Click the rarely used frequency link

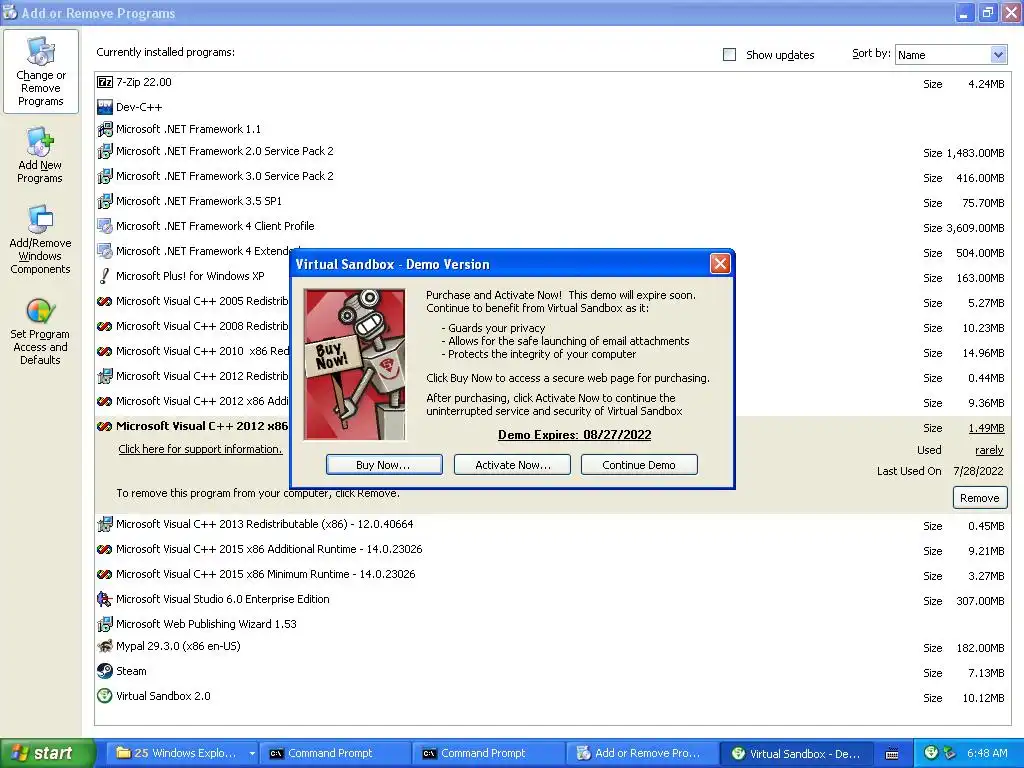pos(989,450)
